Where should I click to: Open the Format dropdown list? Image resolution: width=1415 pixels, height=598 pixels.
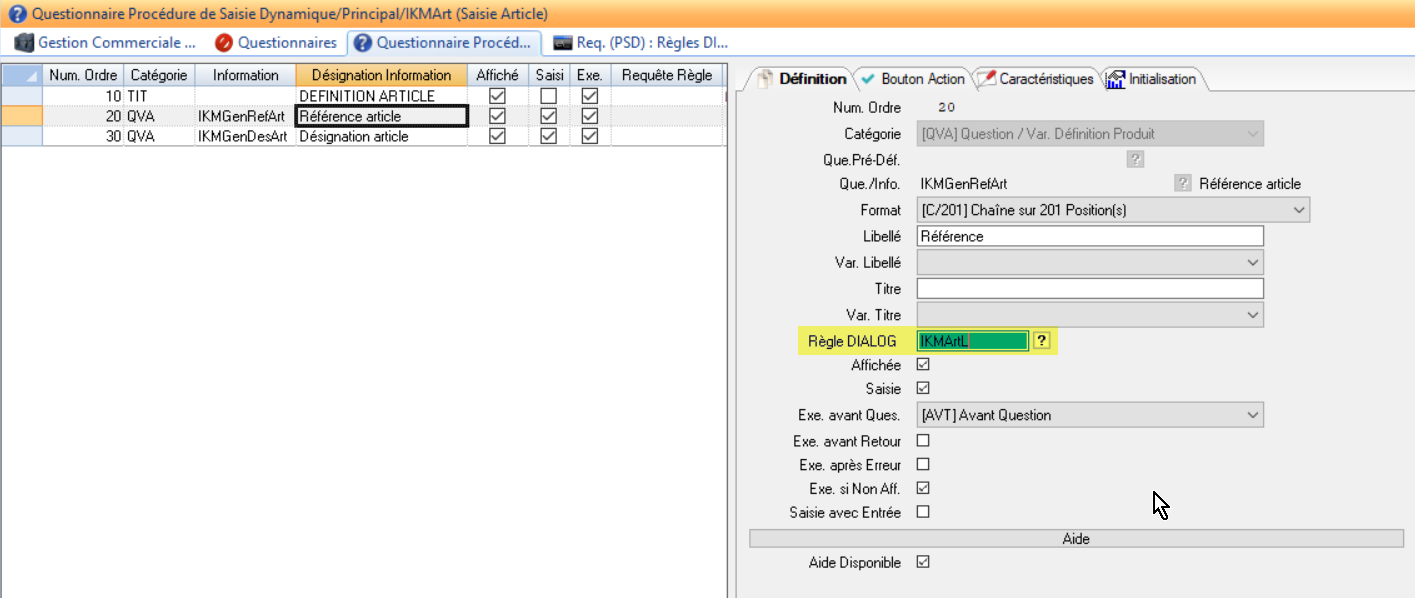coord(1299,210)
